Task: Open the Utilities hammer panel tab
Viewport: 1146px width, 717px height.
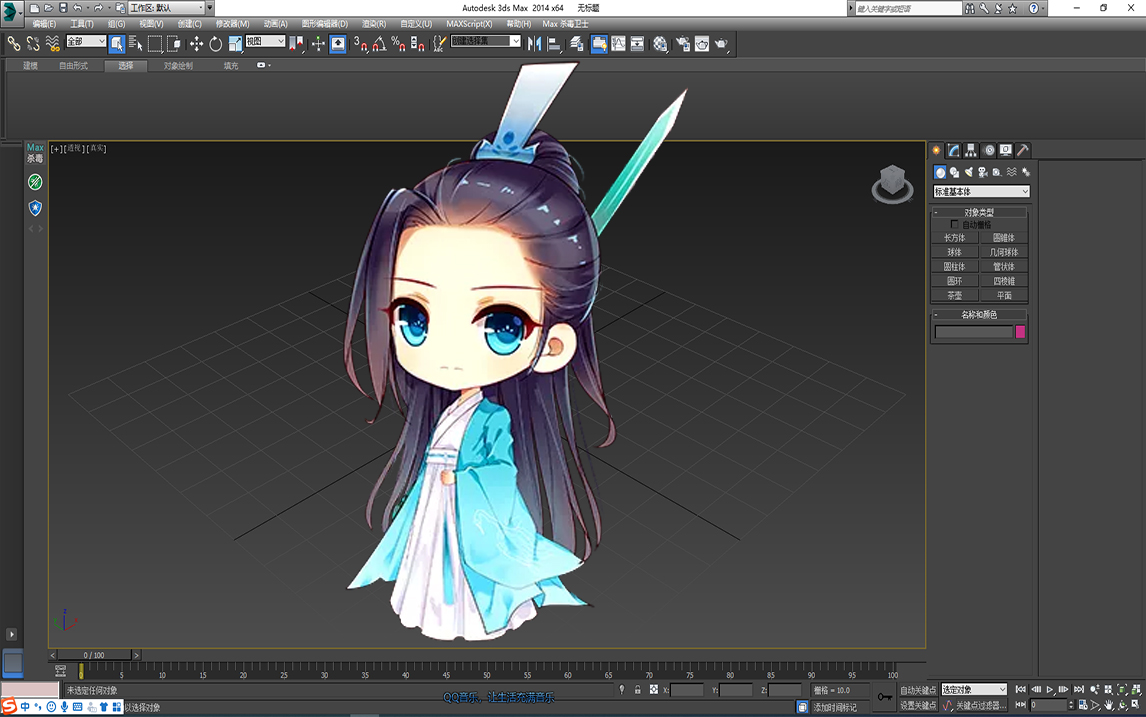Action: pos(1023,150)
